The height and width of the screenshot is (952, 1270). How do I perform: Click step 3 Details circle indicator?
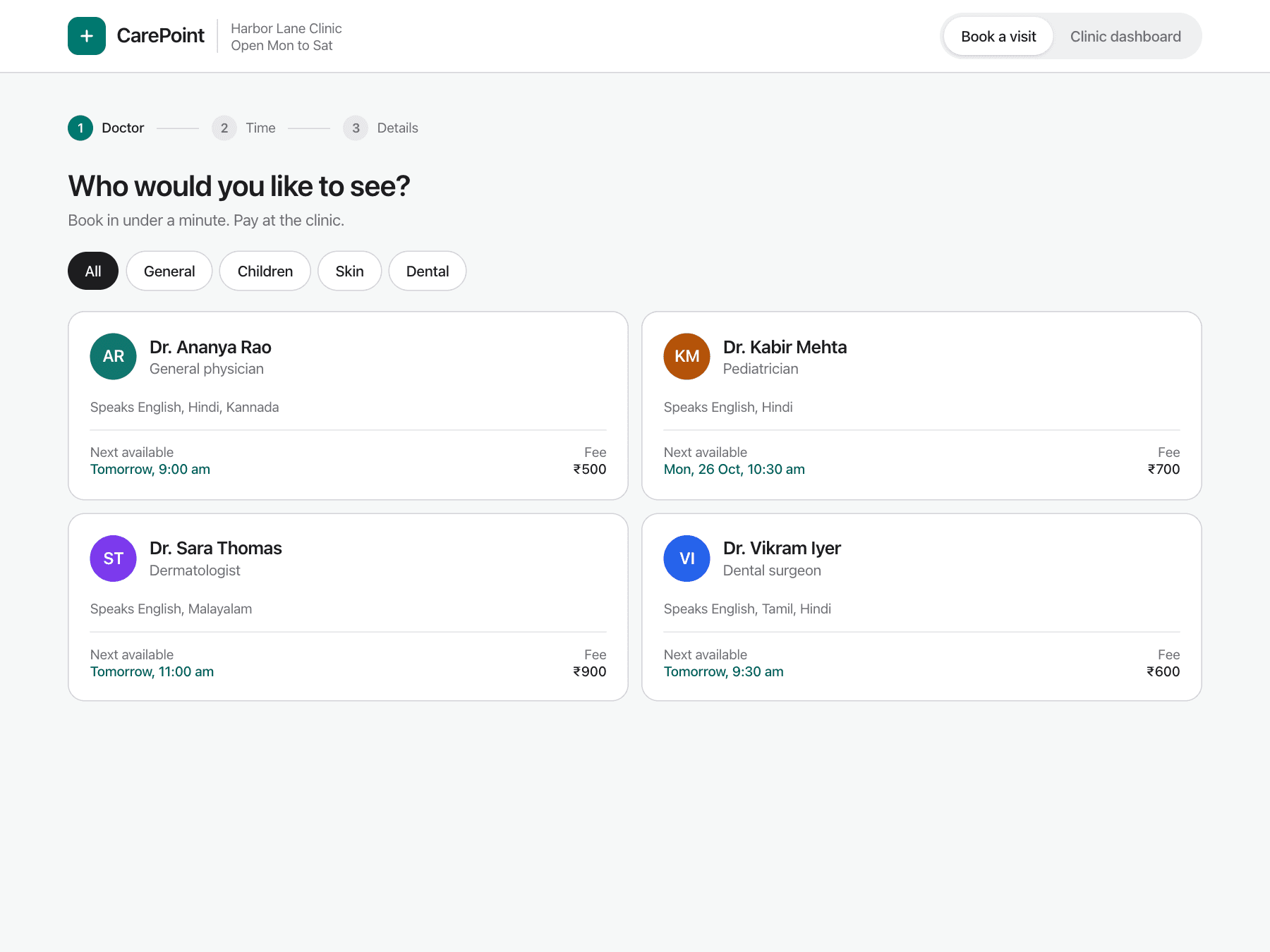[x=356, y=128]
